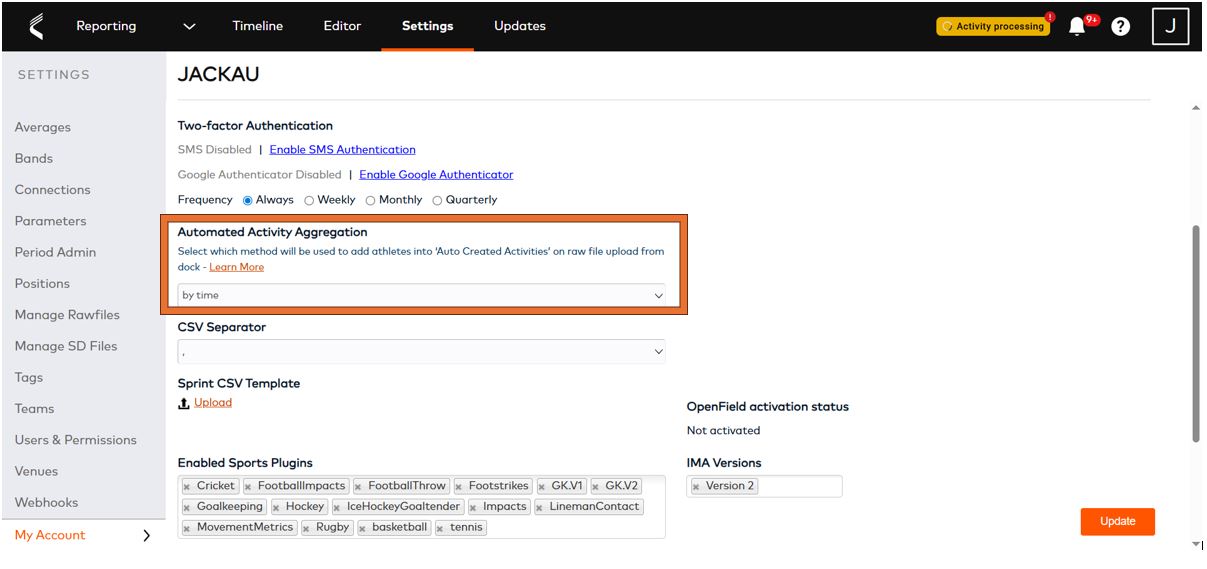Switch to the Editor tab

(x=342, y=26)
